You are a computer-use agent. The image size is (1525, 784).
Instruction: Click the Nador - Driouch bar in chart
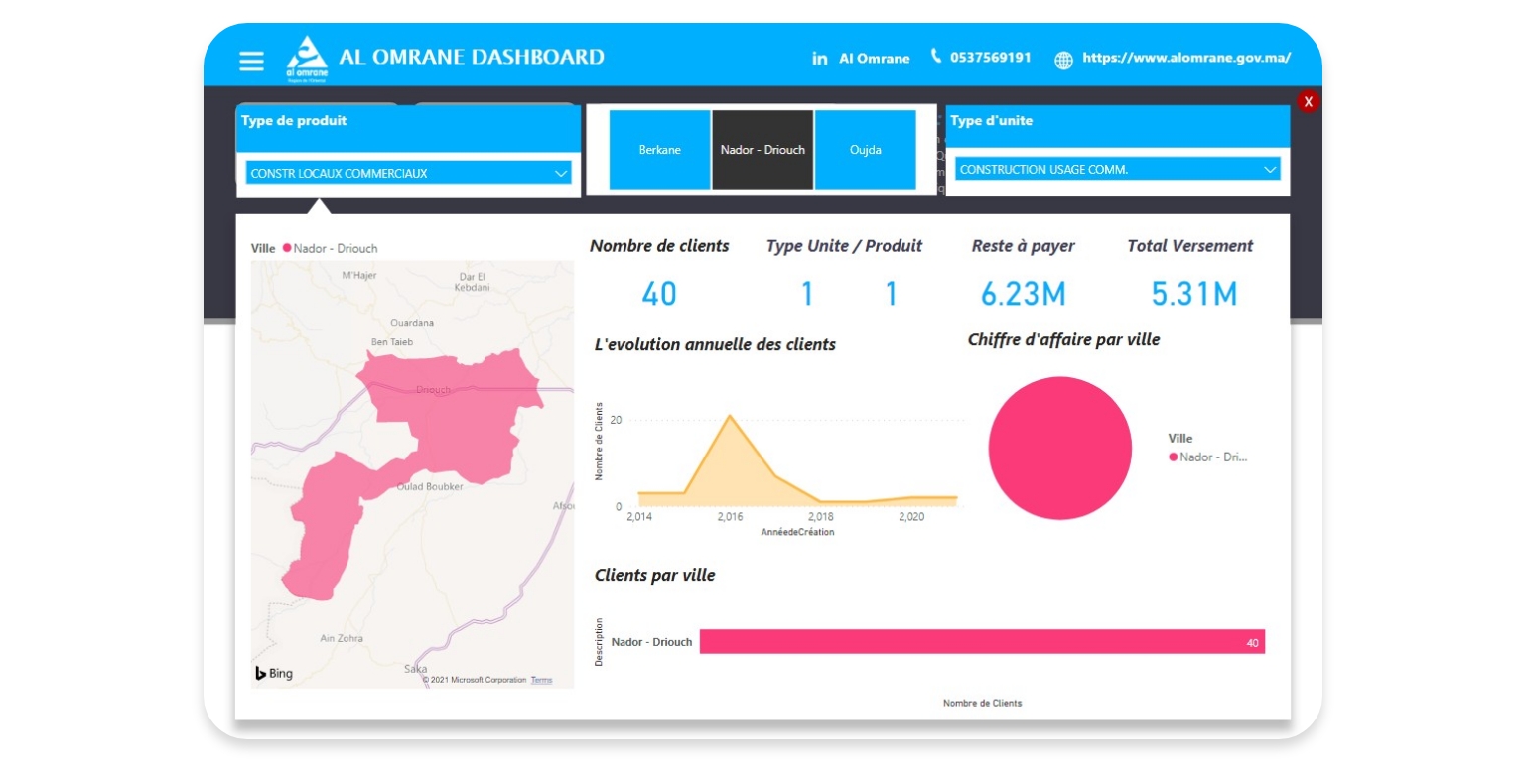(981, 642)
